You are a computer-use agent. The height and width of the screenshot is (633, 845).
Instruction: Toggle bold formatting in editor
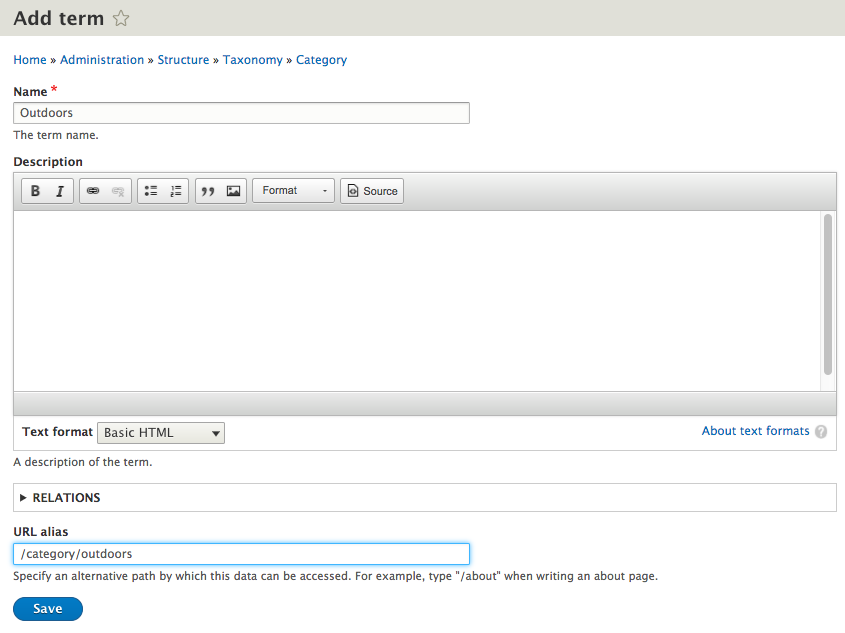click(35, 191)
